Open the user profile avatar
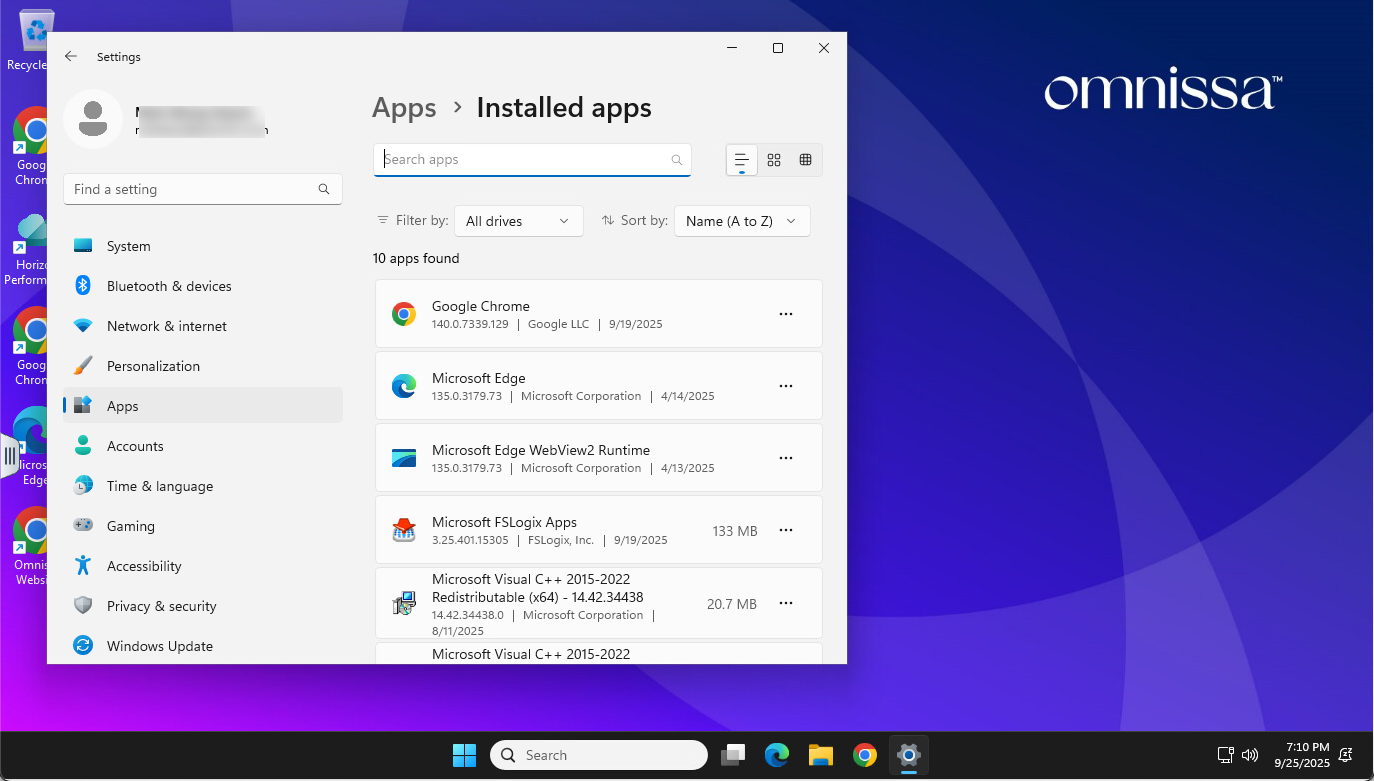 click(92, 119)
